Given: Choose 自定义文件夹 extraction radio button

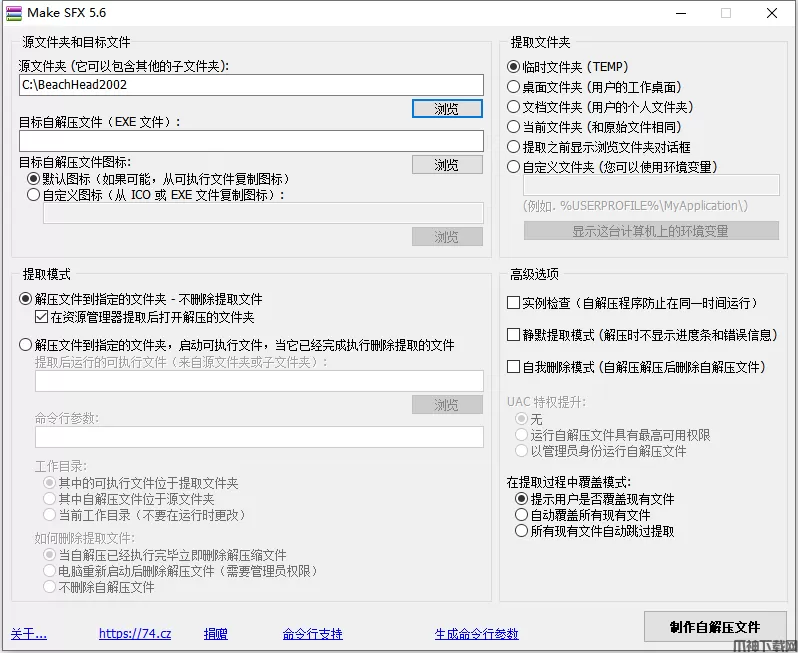Looking at the screenshot, I should tap(514, 167).
